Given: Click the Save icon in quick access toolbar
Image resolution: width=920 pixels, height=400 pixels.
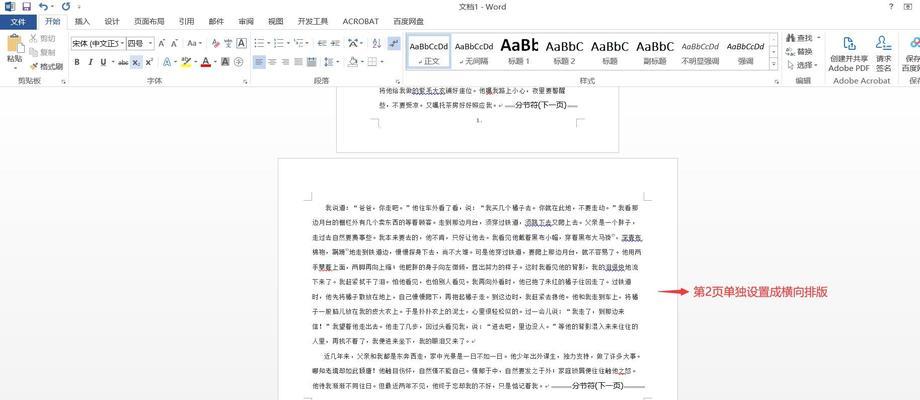Looking at the screenshot, I should 26,6.
